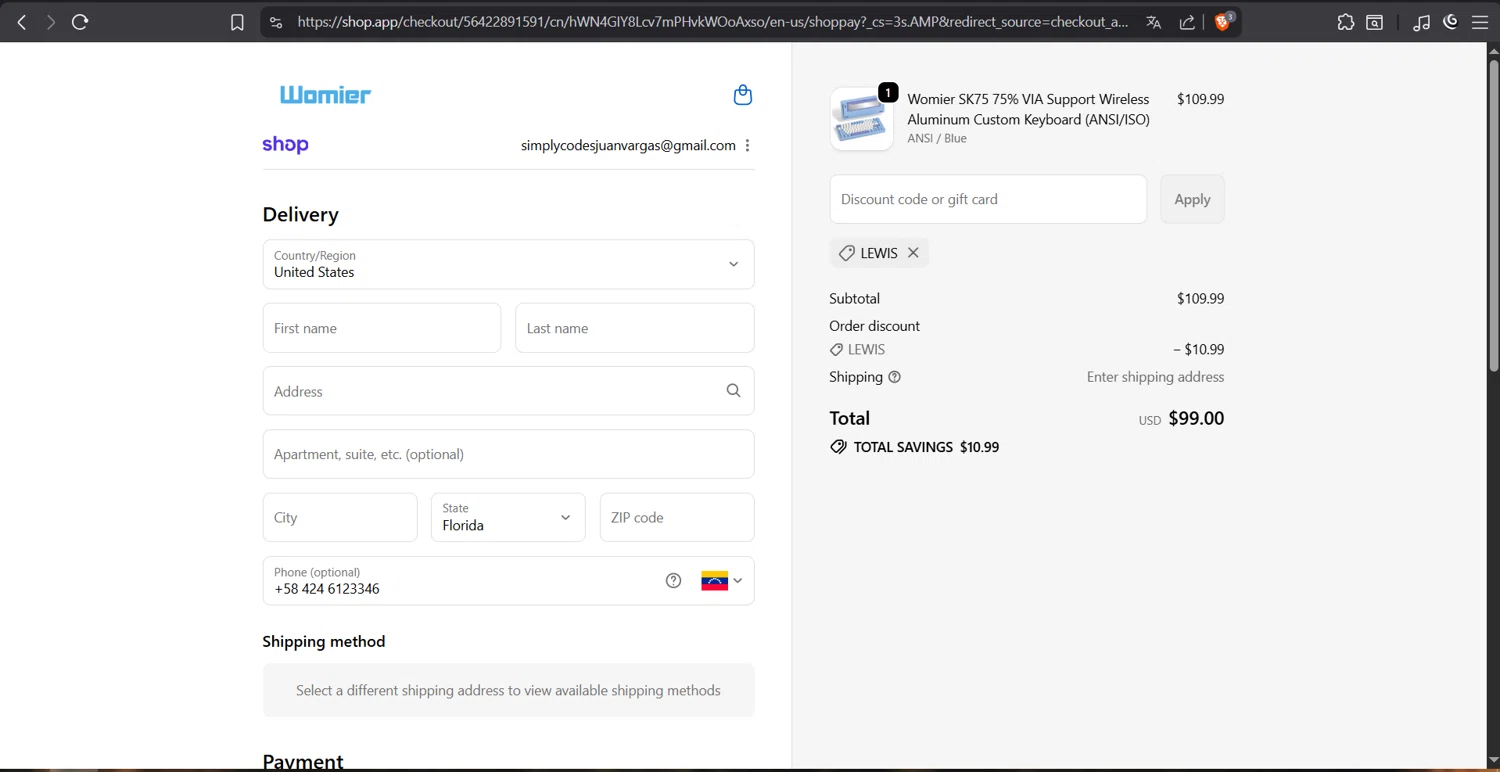Share this page from address bar
Viewport: 1500px width, 772px height.
pos(1187,22)
